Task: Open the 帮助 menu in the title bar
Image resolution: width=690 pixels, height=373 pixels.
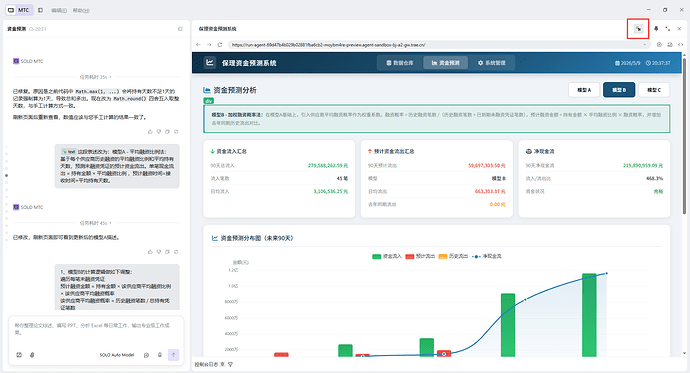Action: point(81,10)
